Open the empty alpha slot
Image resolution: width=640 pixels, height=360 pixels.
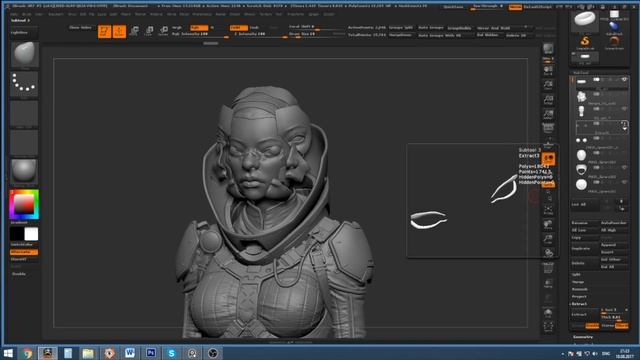[x=24, y=113]
